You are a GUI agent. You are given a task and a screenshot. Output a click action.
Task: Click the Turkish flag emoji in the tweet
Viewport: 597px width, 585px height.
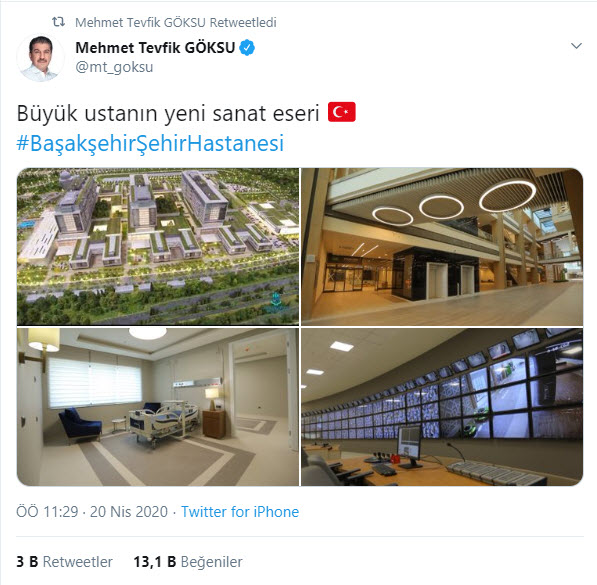pyautogui.click(x=342, y=112)
